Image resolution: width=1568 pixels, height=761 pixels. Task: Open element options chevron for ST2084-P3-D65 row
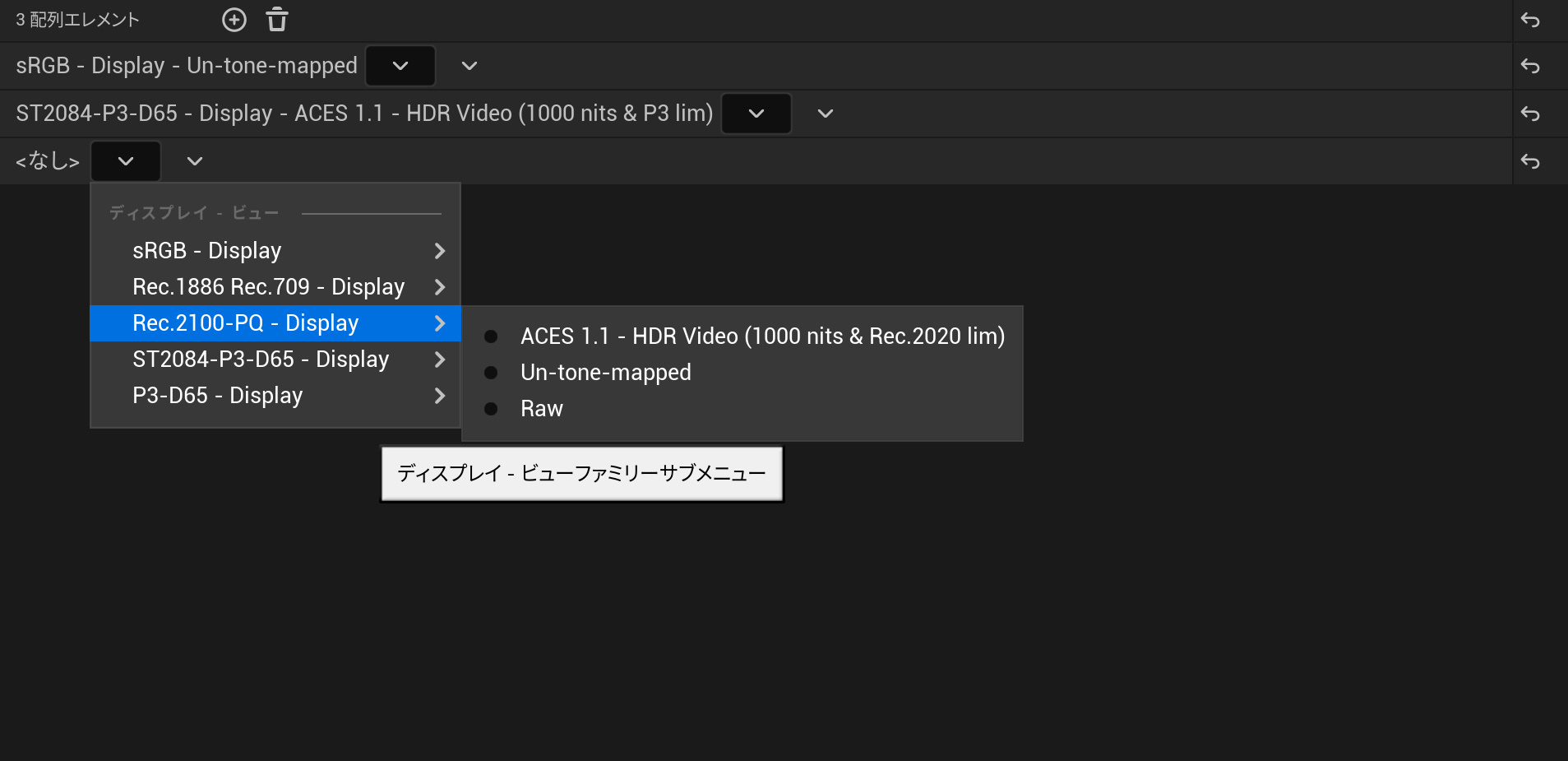pyautogui.click(x=826, y=114)
